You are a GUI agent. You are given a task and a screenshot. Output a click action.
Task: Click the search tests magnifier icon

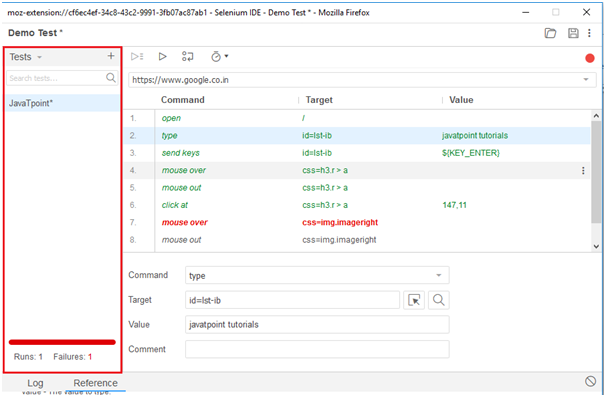click(111, 78)
